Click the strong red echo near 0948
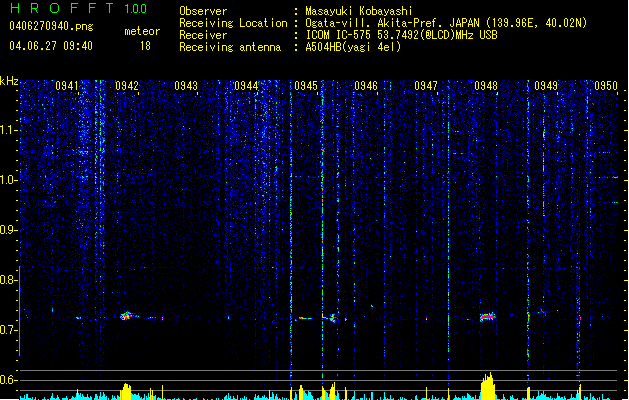 pyautogui.click(x=488, y=317)
